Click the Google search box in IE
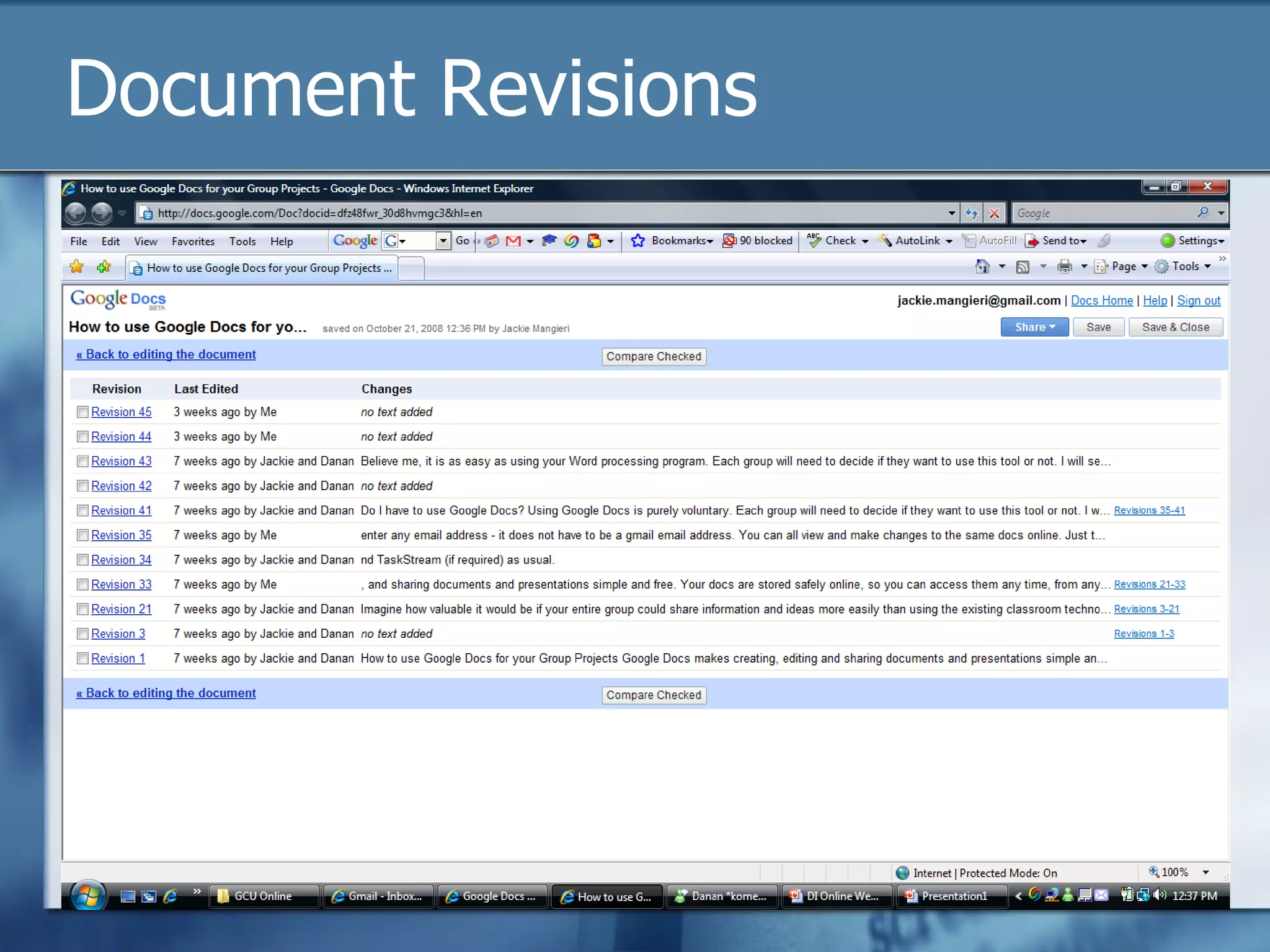 [x=1104, y=213]
